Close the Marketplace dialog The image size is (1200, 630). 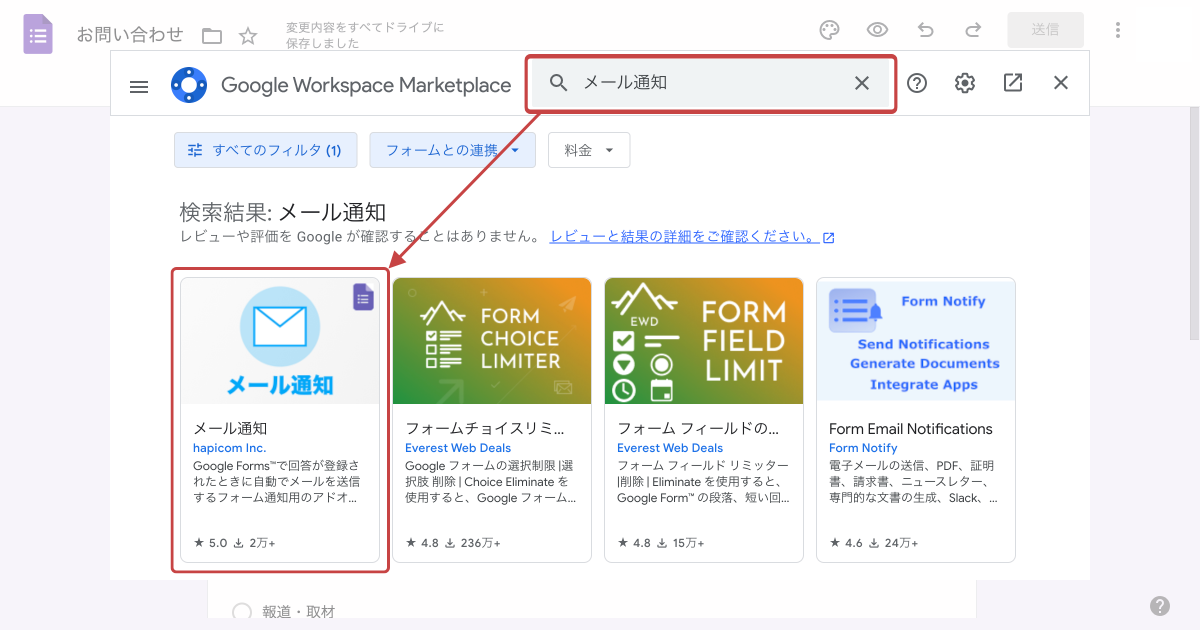1061,83
